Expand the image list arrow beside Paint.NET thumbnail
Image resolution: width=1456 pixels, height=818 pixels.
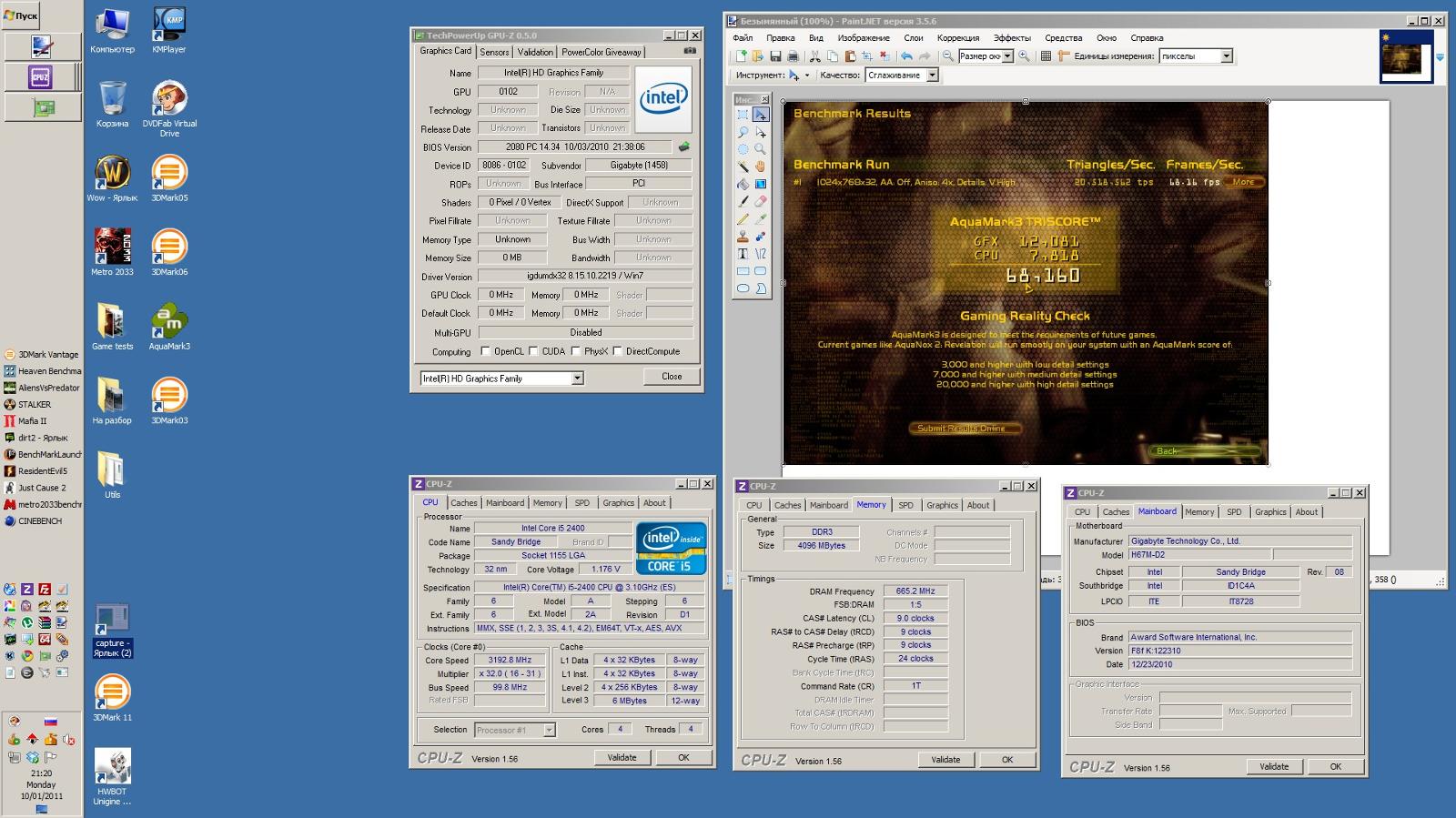tap(1440, 57)
